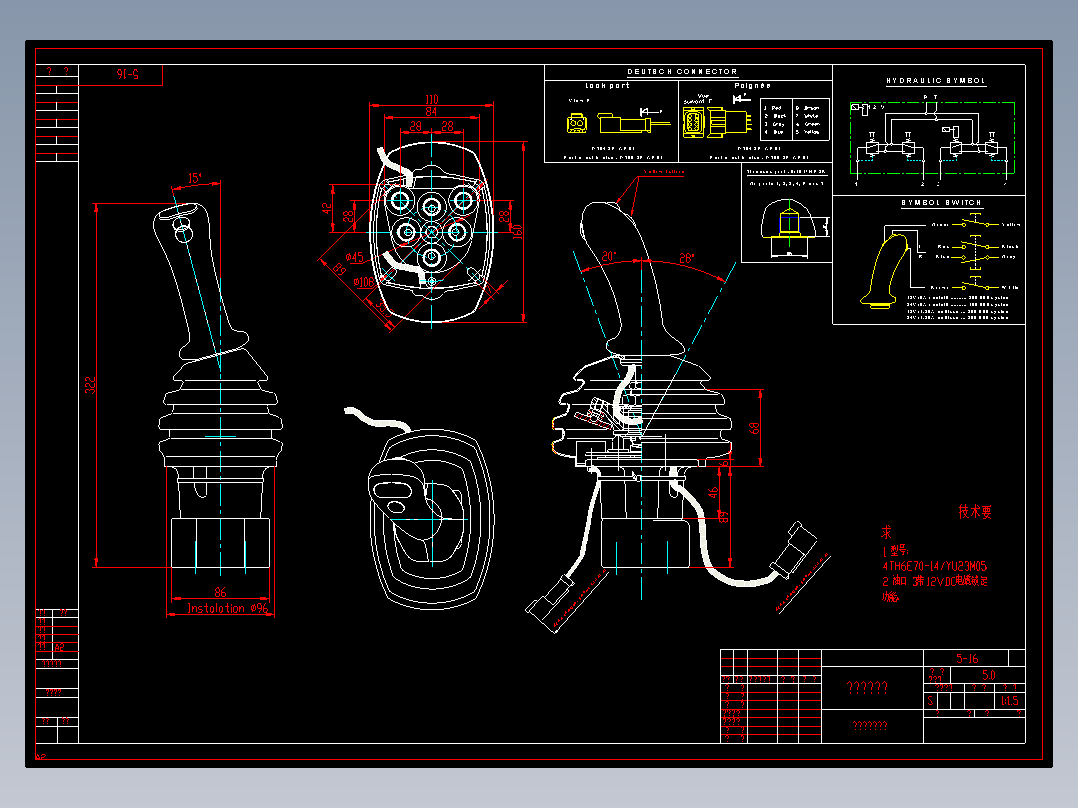
Task: Click the 'A2' sheet size cell
Action: (x=59, y=647)
